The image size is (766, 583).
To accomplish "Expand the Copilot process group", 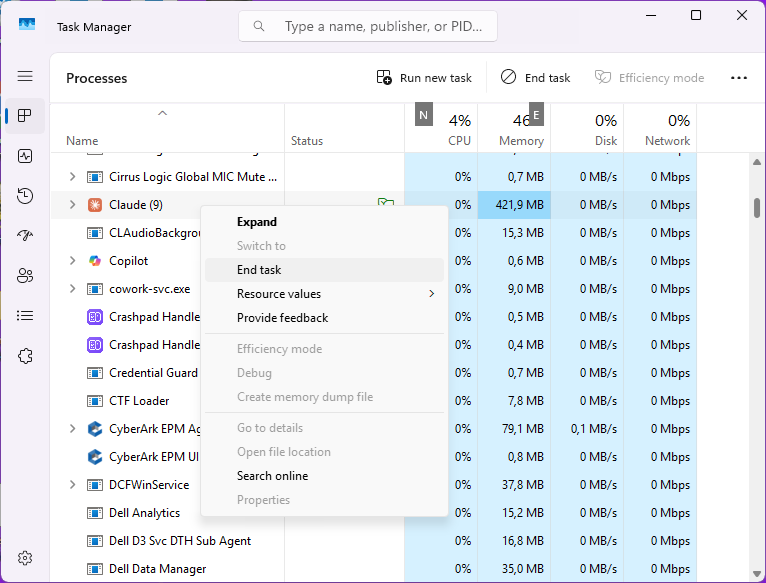I will click(x=72, y=260).
